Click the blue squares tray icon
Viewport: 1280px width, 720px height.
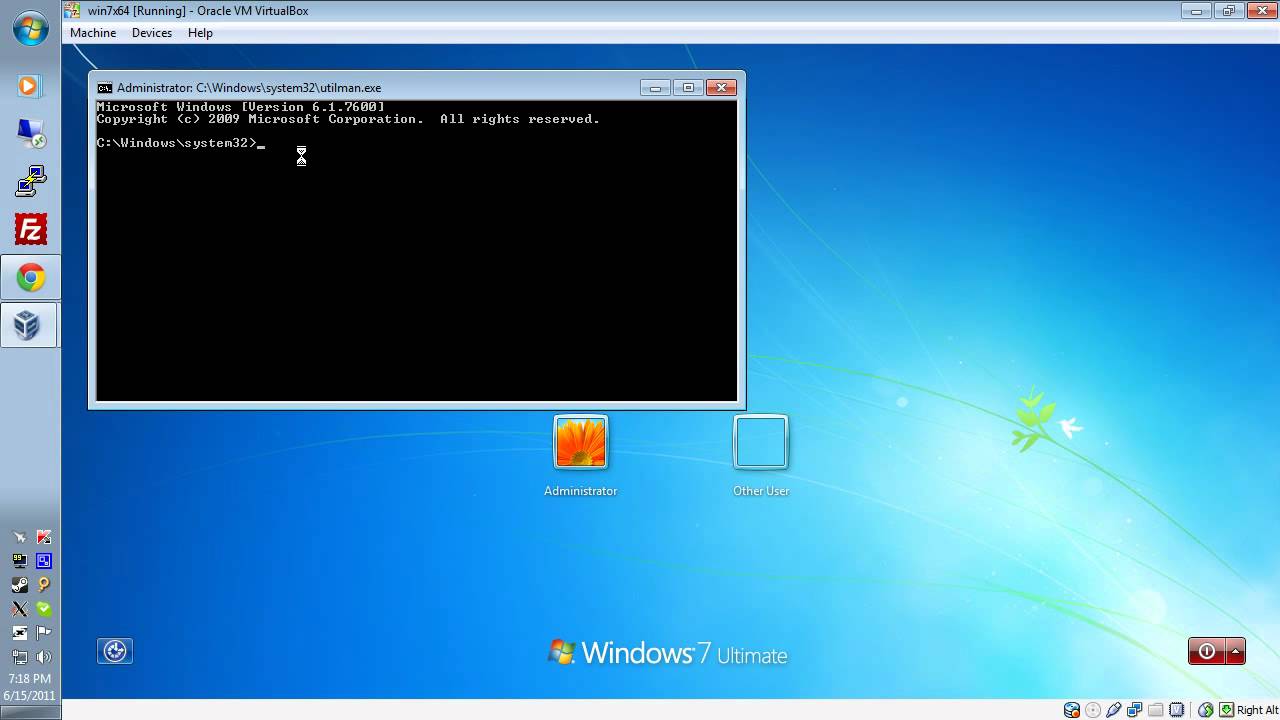pos(44,561)
